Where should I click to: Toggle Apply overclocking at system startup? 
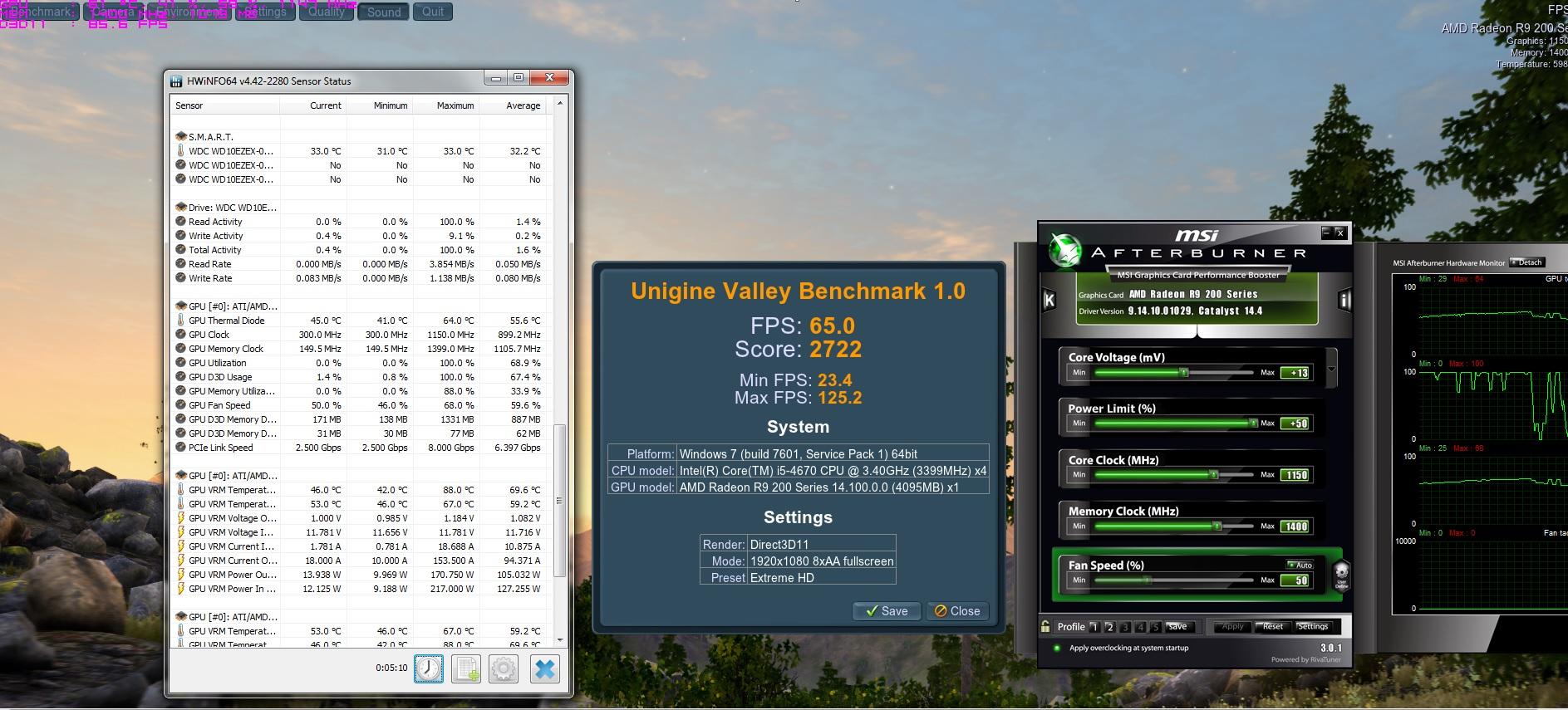(x=1057, y=648)
